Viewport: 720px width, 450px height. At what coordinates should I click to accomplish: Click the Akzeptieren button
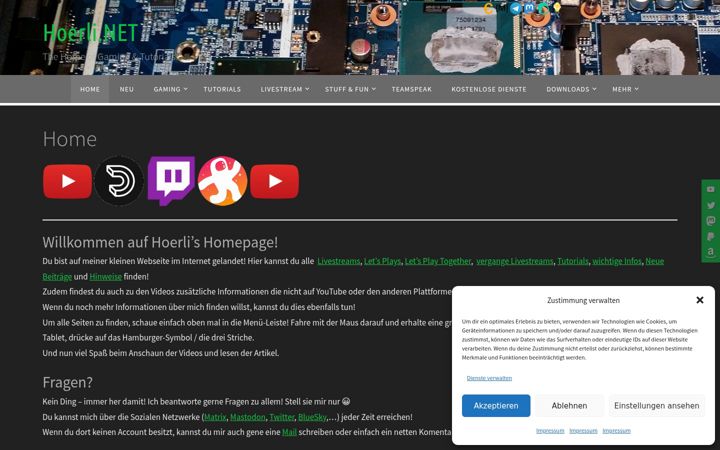[496, 406]
